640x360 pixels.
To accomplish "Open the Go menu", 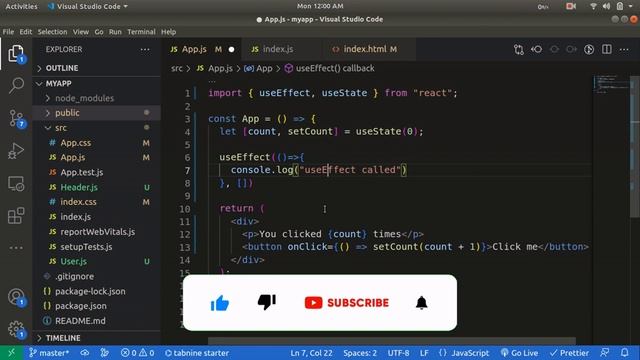I will tap(99, 32).
